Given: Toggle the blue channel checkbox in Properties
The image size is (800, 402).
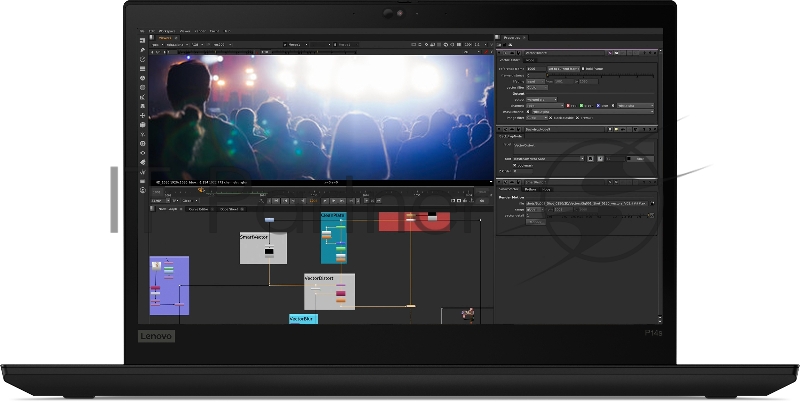Looking at the screenshot, I should click(598, 105).
